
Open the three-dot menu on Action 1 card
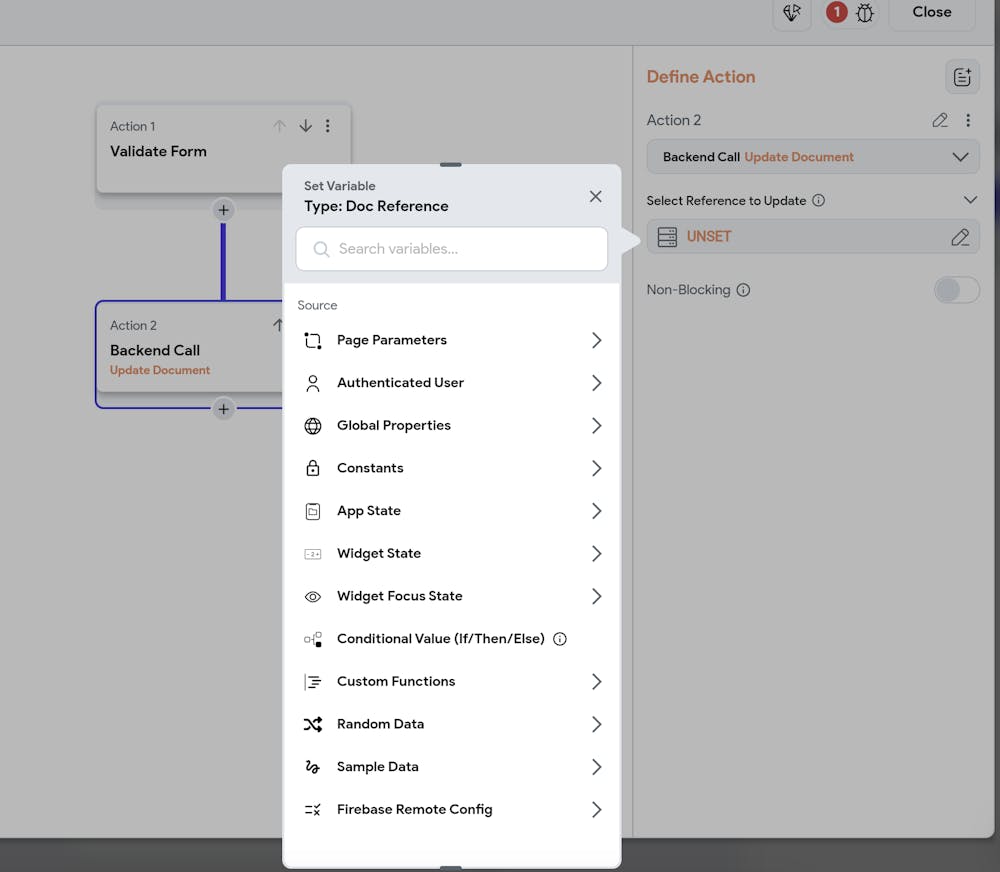pos(328,126)
